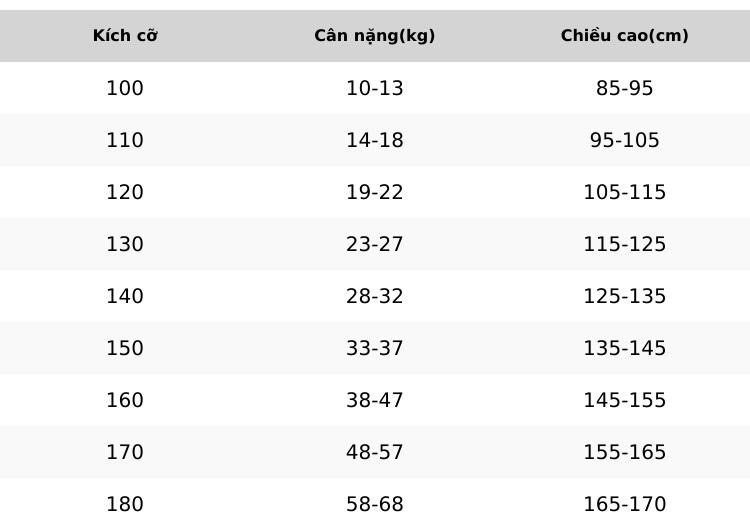The height and width of the screenshot is (530, 750).
Task: Select weight range 38-47
Action: coord(375,401)
